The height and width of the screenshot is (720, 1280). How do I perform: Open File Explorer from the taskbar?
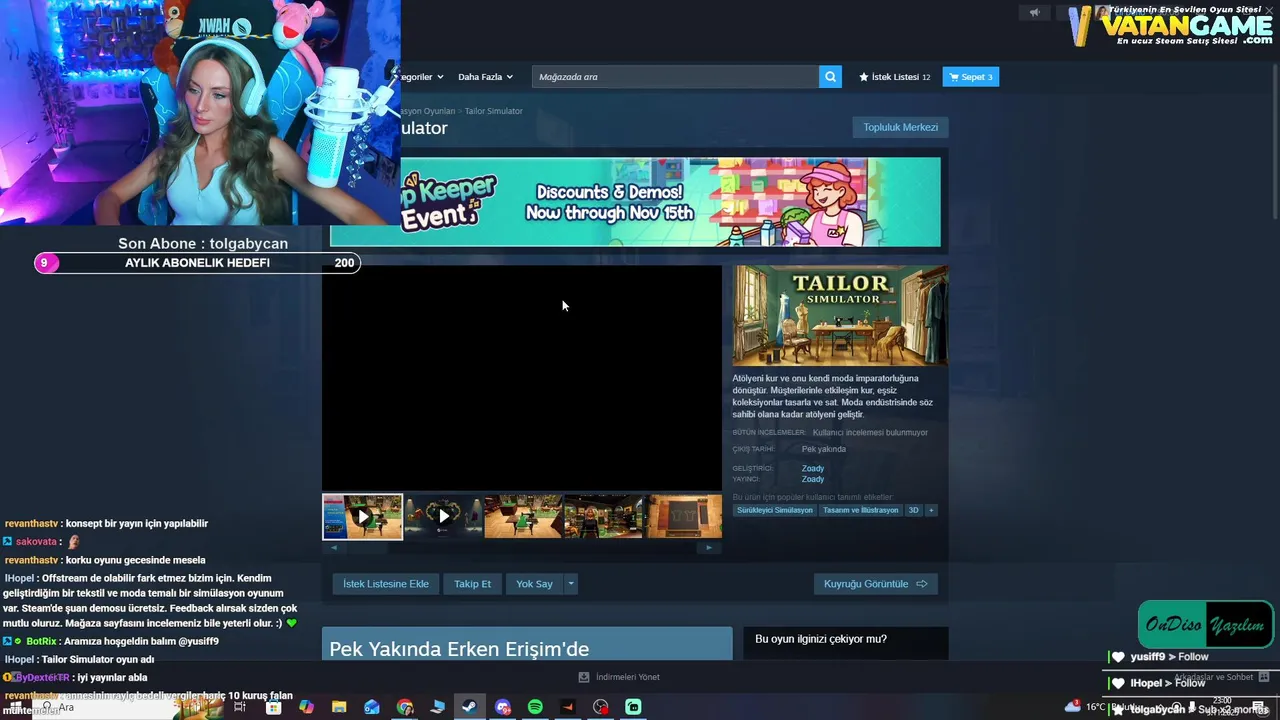pos(339,707)
